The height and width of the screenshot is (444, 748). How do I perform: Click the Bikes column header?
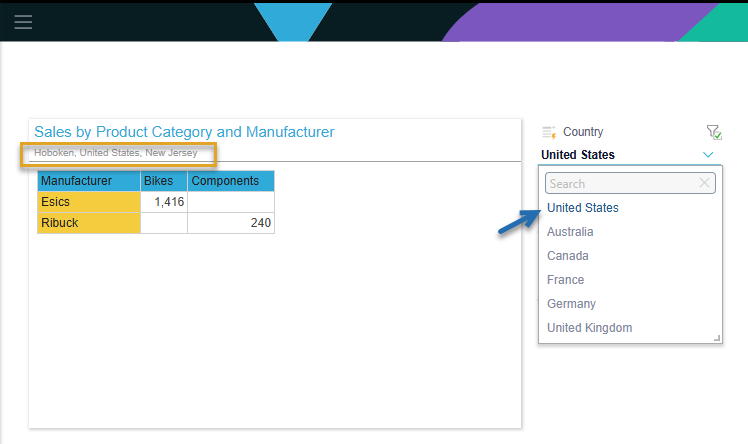point(164,181)
